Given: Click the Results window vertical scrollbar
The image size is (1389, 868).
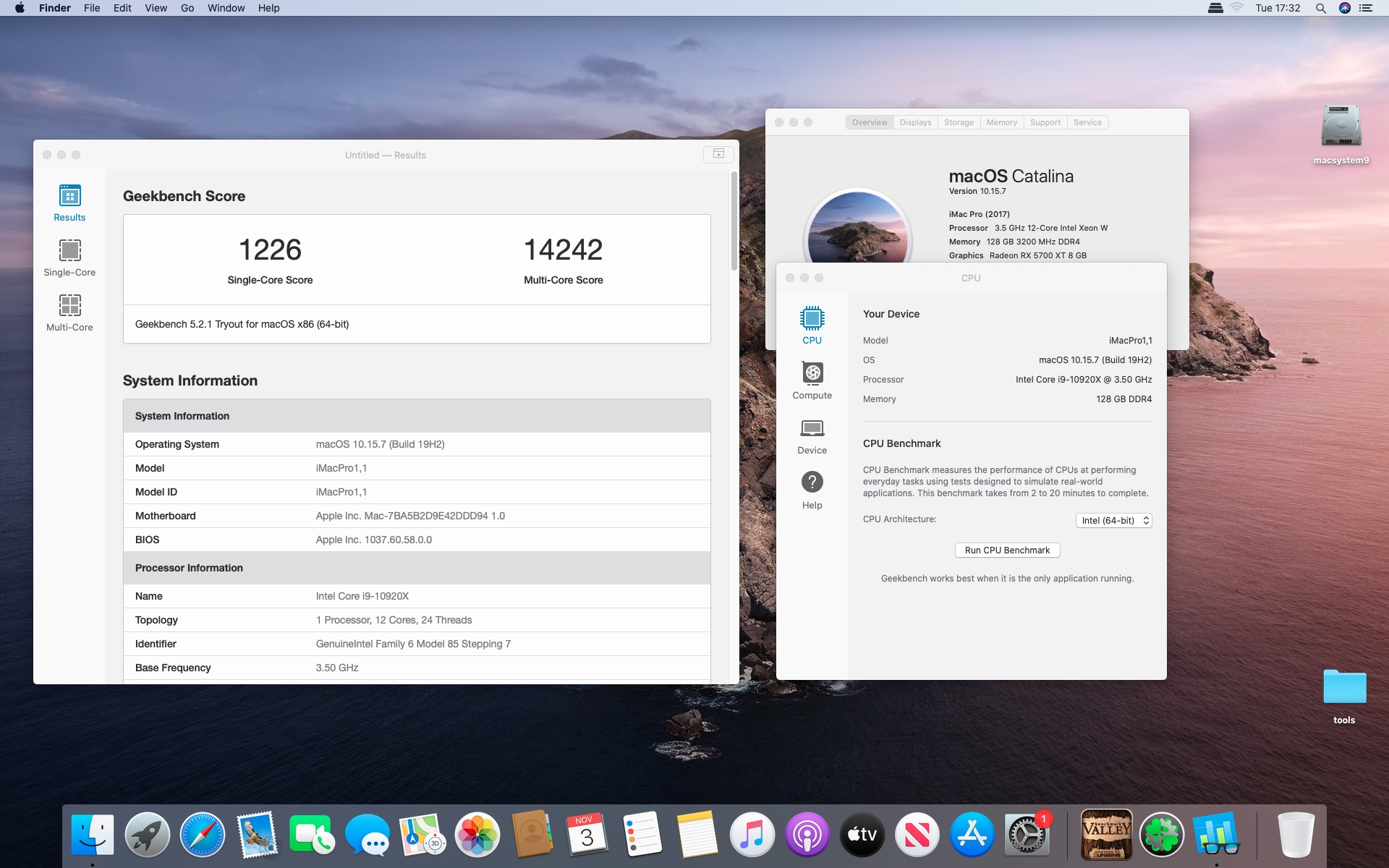Looking at the screenshot, I should point(734,221).
